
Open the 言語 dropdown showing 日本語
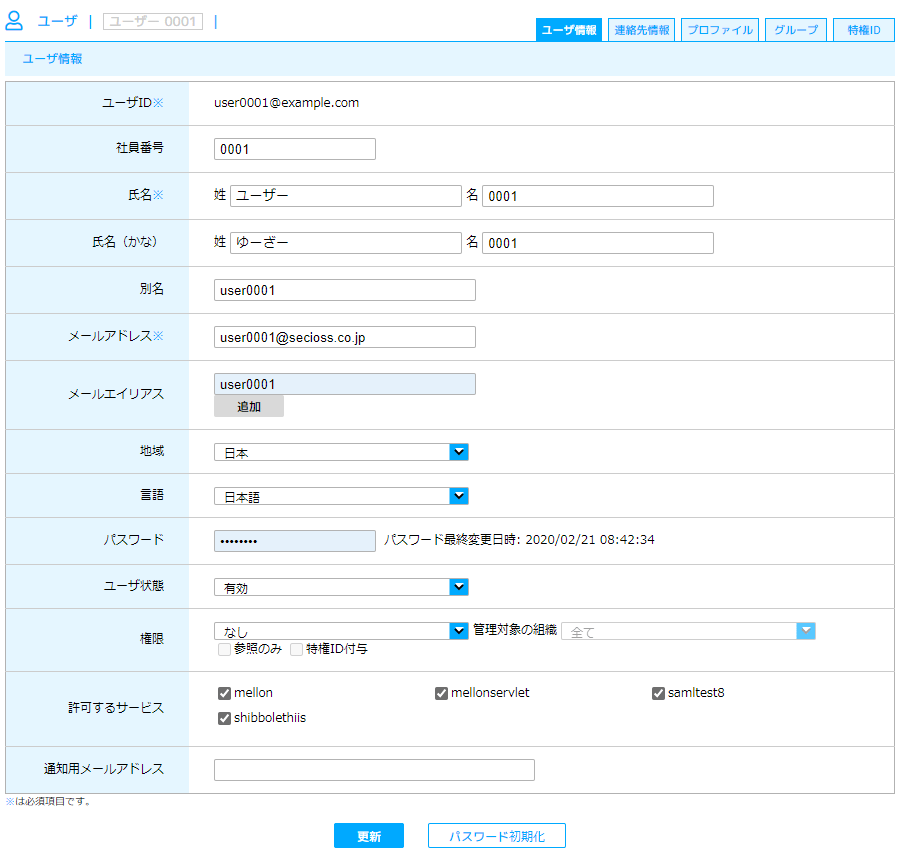tap(341, 496)
